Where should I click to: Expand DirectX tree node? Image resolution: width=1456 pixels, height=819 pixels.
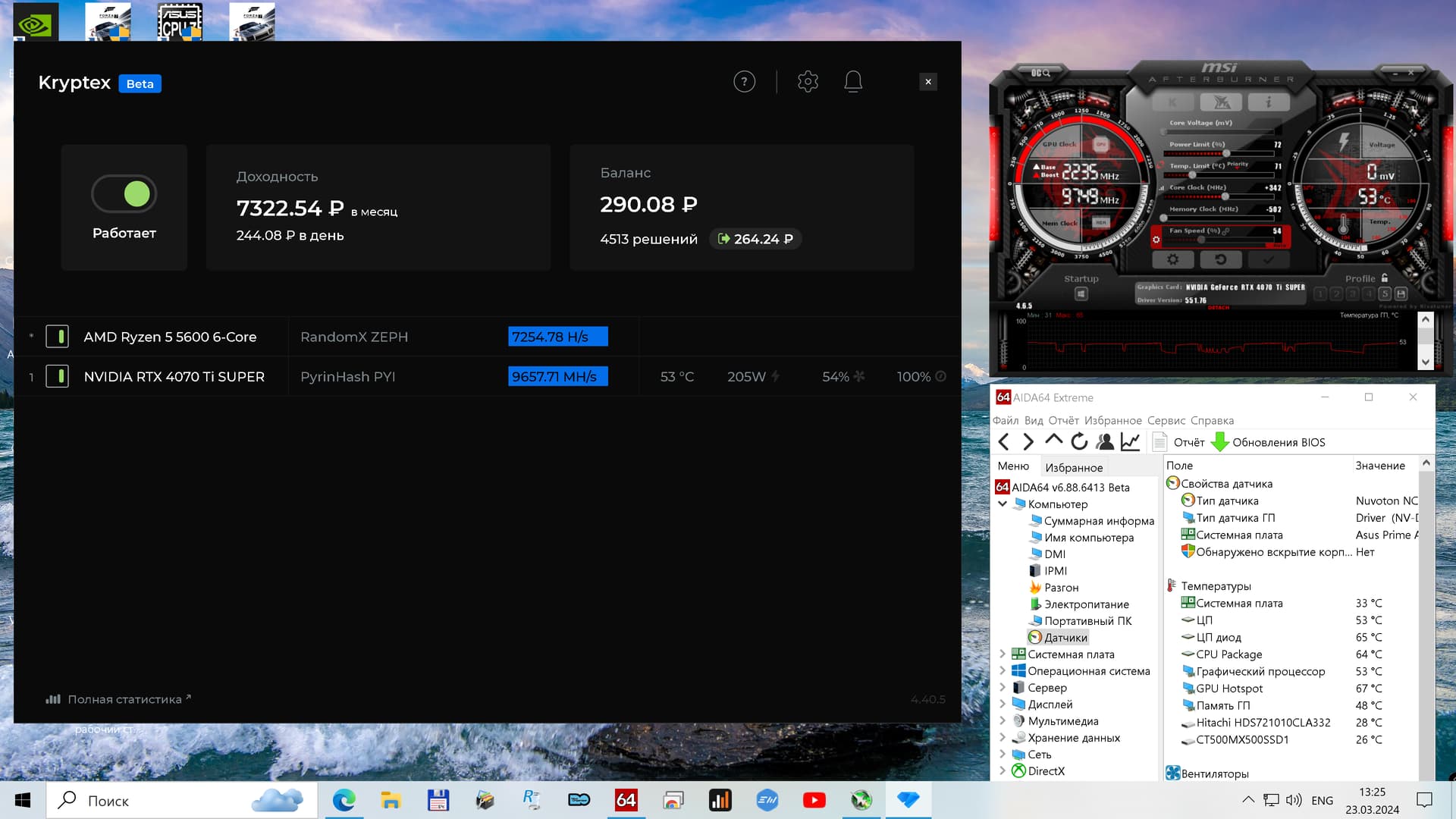pos(1003,770)
